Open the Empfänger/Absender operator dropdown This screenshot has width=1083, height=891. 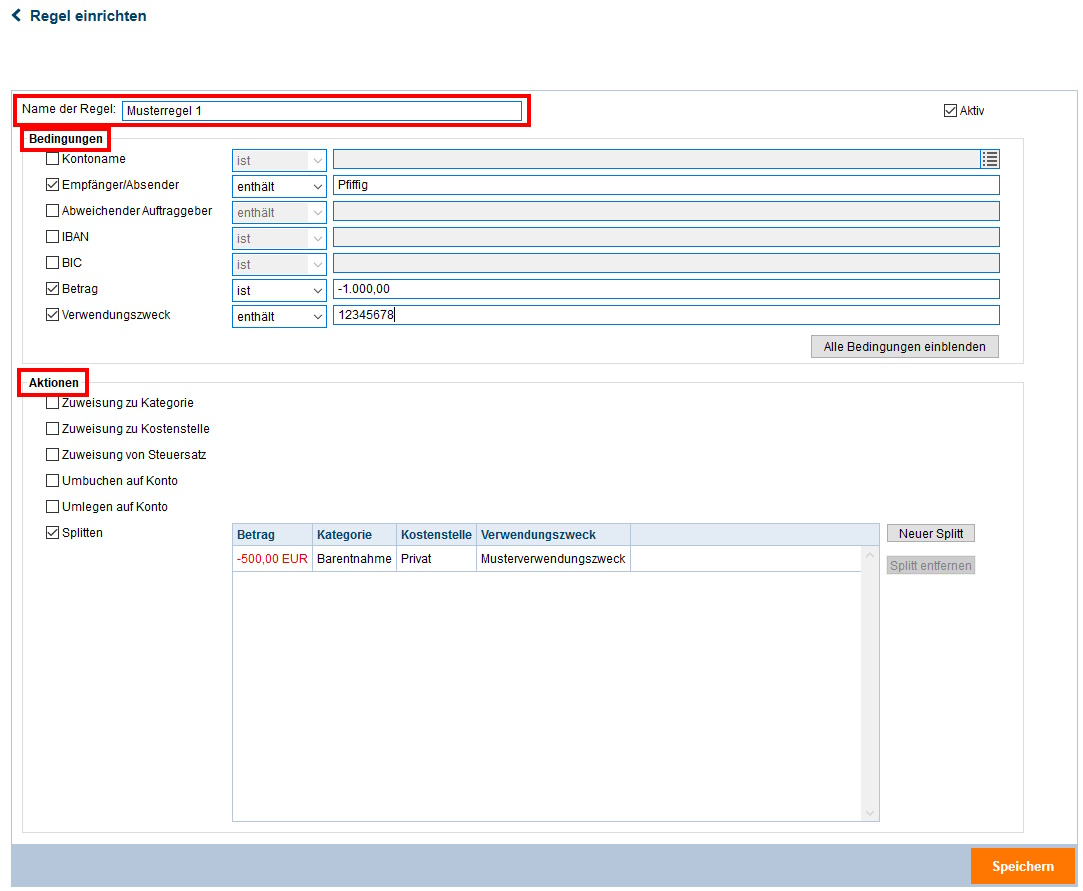pyautogui.click(x=279, y=186)
